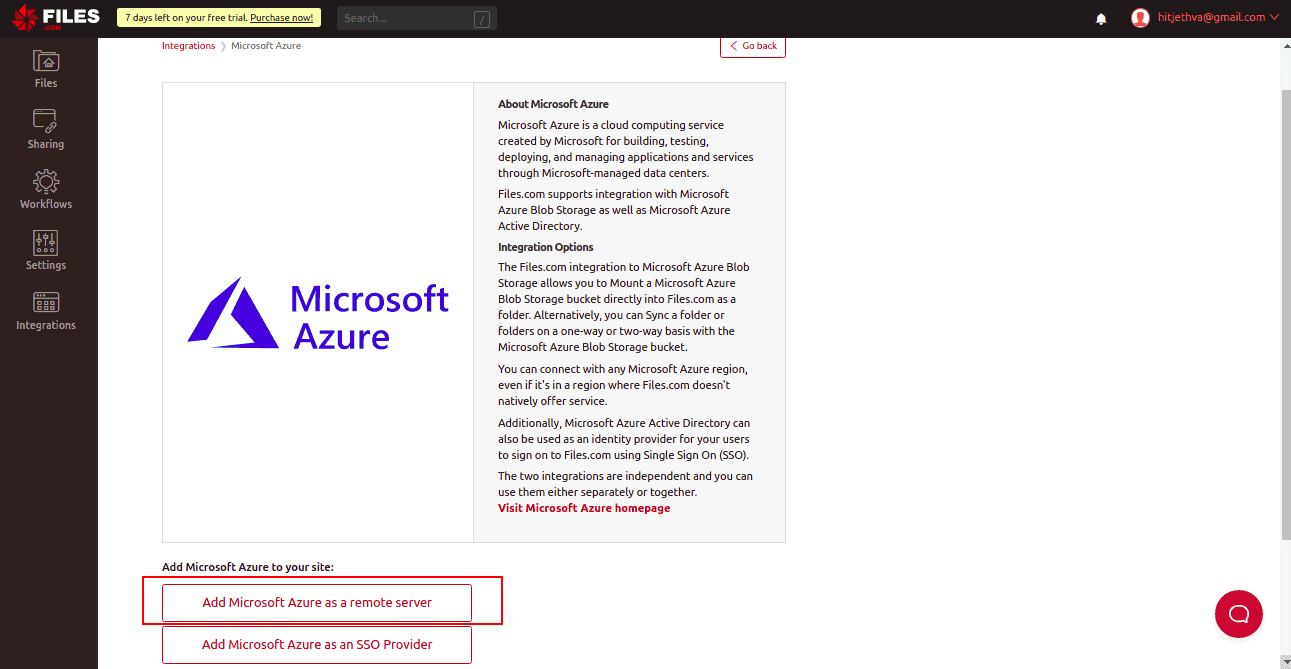Click the Purchase now! link
Viewport: 1291px width, 669px height.
(282, 18)
